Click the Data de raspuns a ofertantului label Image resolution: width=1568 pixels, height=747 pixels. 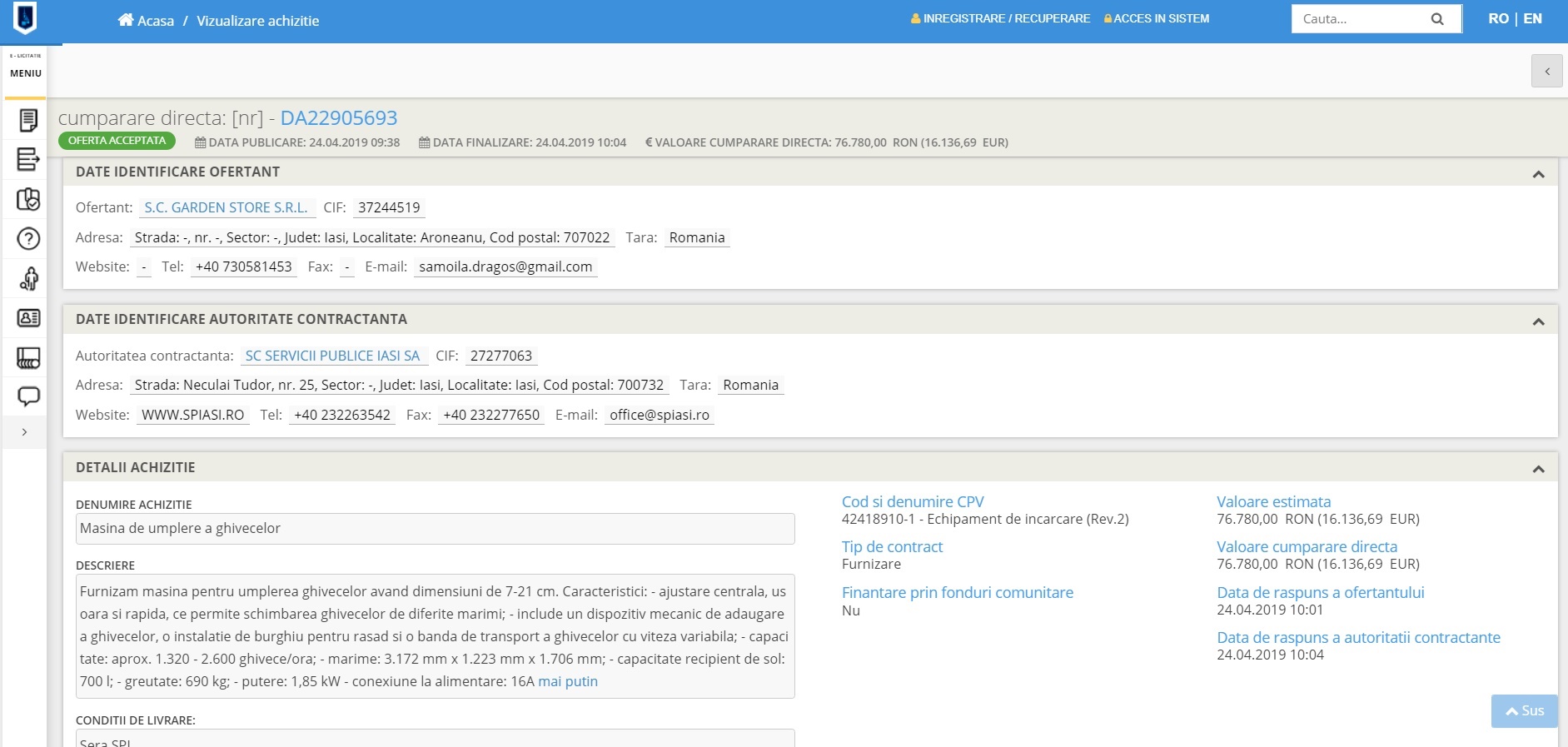pyautogui.click(x=1320, y=593)
